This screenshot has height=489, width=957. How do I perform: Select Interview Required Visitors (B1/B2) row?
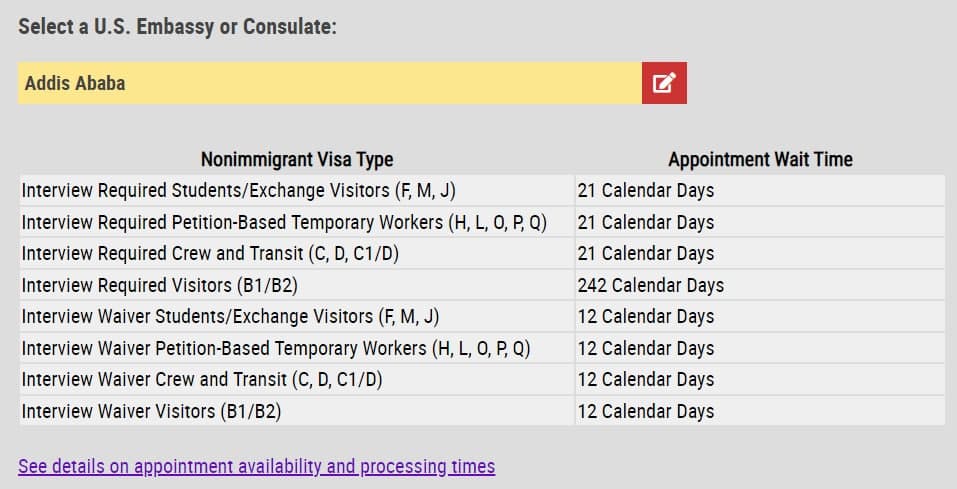[x=482, y=285]
